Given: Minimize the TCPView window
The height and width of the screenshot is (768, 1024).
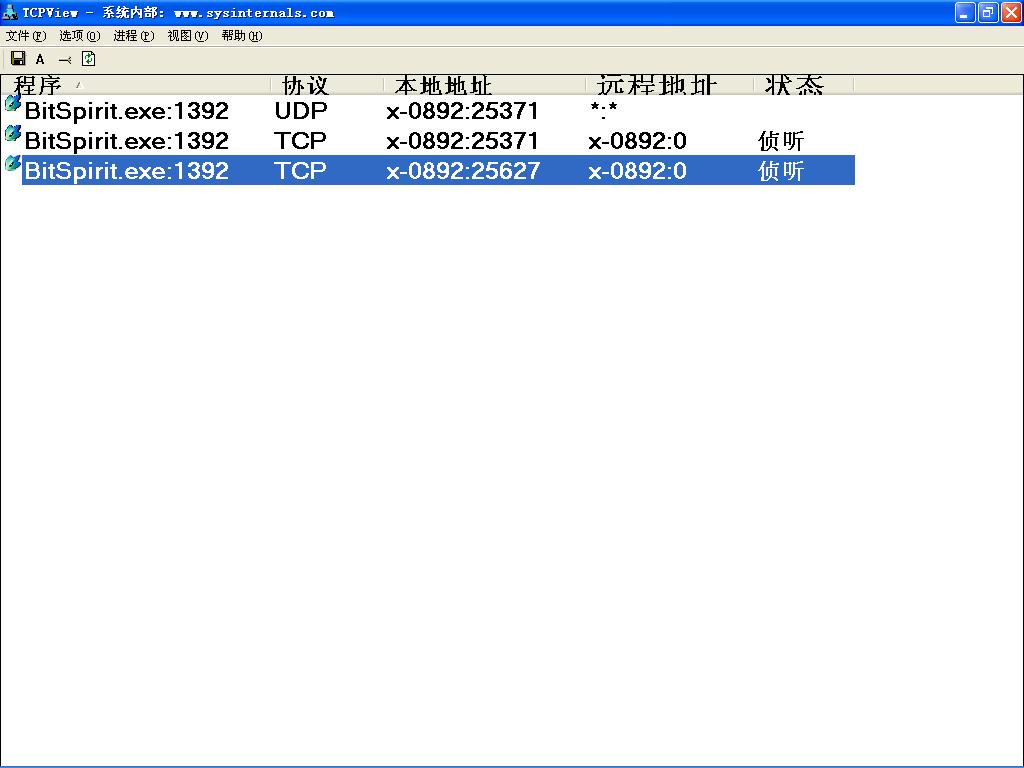Looking at the screenshot, I should click(x=965, y=12).
